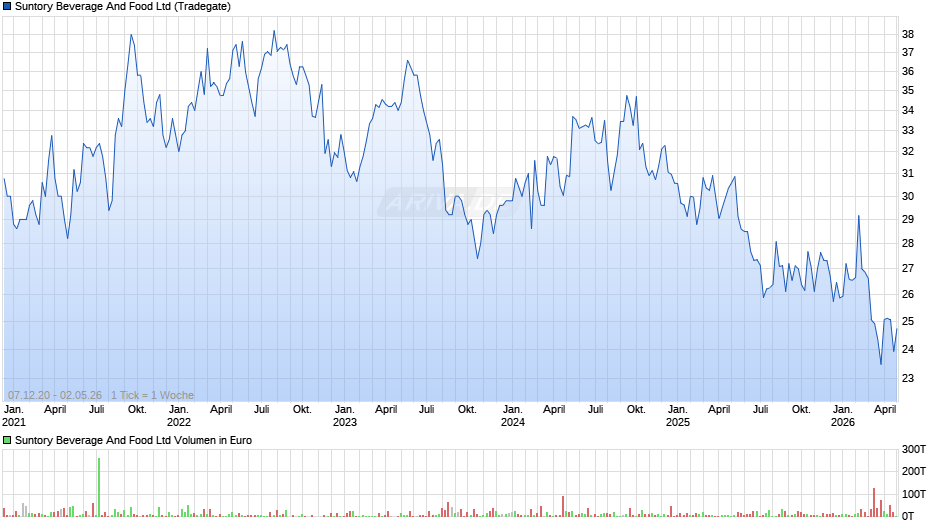
Task: Click price axis label 38
Action: (x=908, y=34)
